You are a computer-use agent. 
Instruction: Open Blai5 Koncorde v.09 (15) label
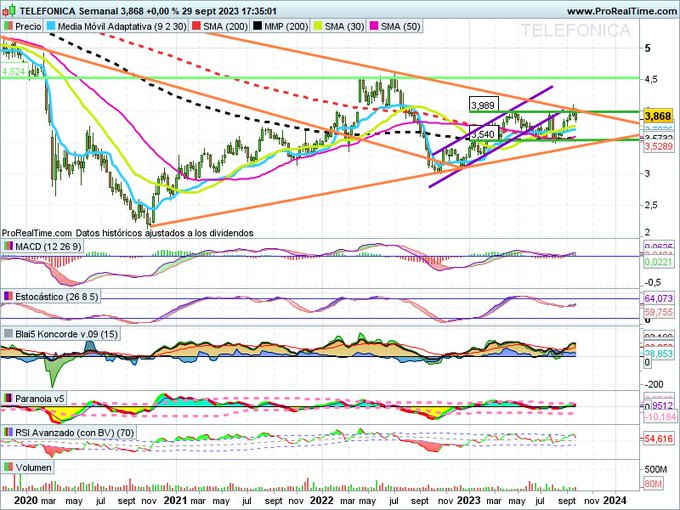(x=66, y=334)
